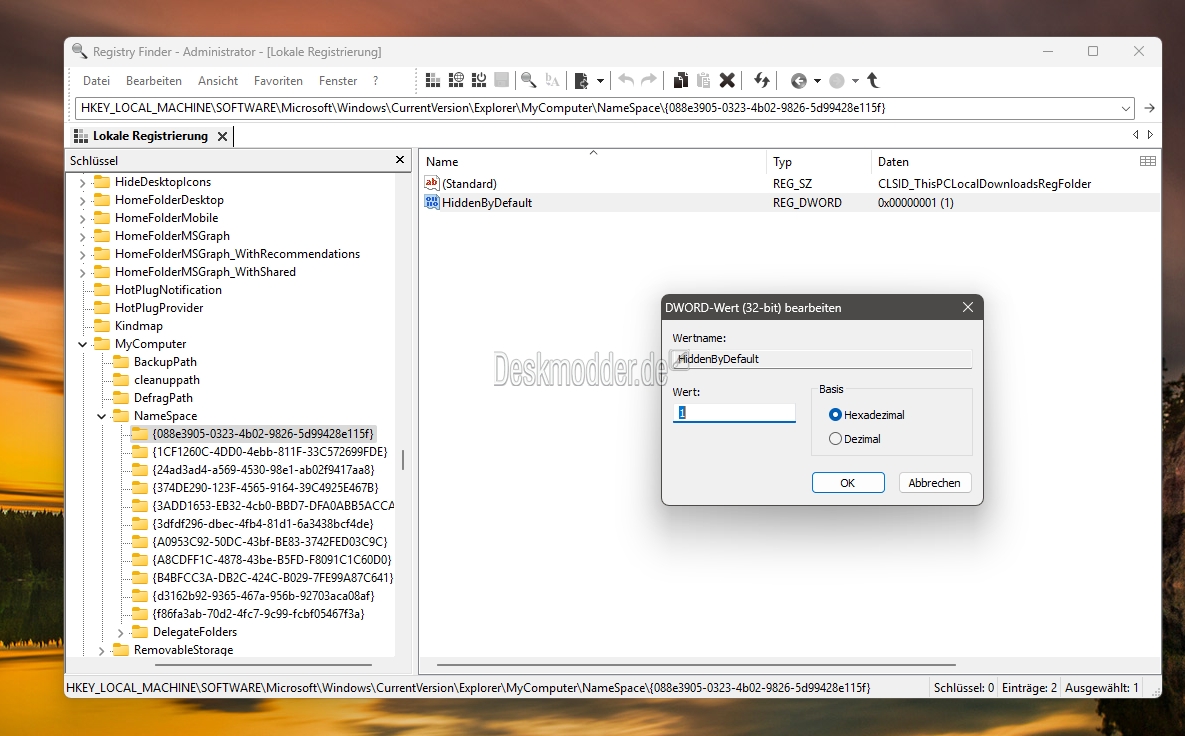Click the Replace icon in toolbar
The width and height of the screenshot is (1185, 736).
pyautogui.click(x=552, y=80)
